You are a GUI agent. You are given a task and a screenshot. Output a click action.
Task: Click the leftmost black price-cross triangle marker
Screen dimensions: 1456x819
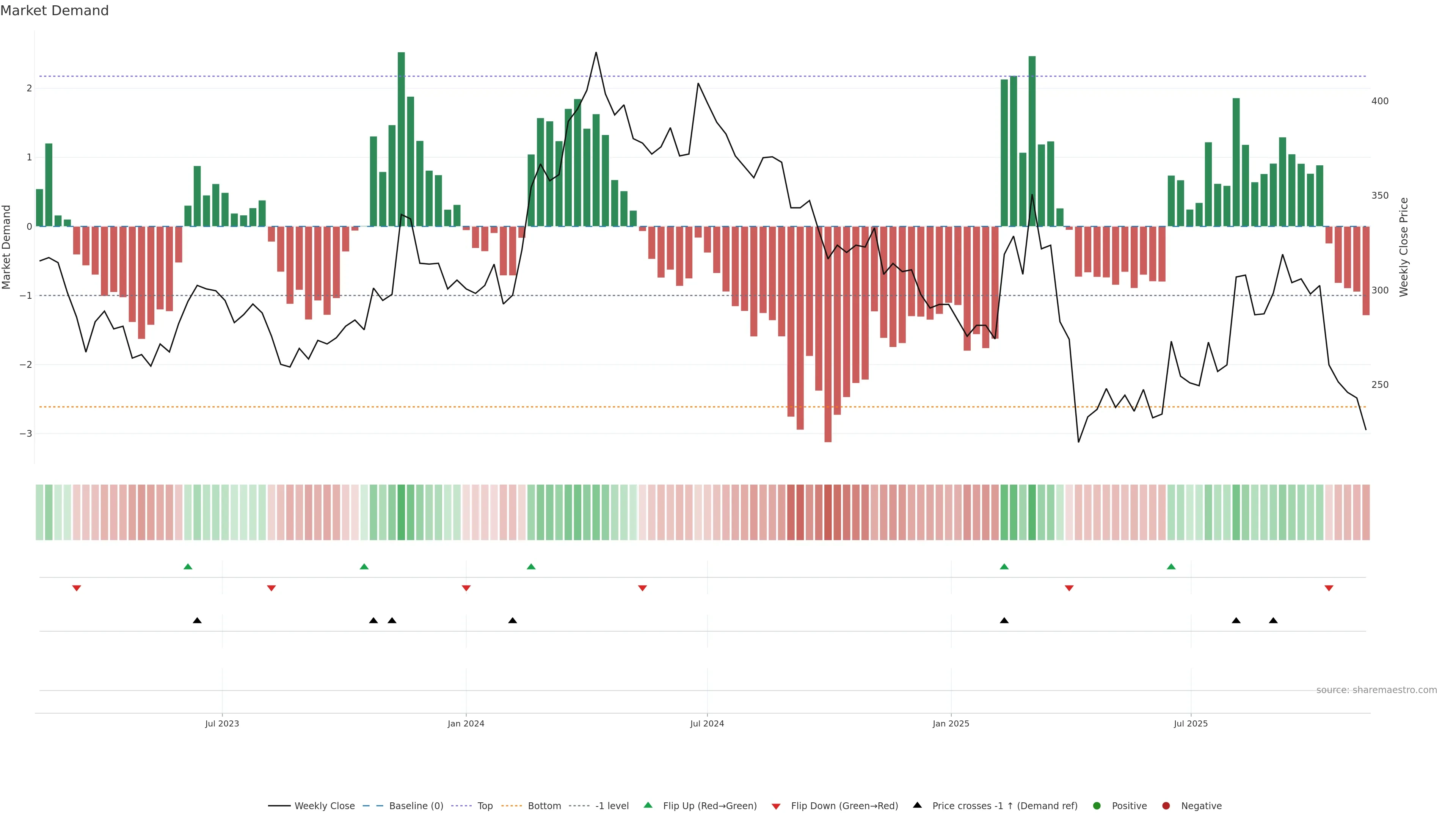point(197,621)
